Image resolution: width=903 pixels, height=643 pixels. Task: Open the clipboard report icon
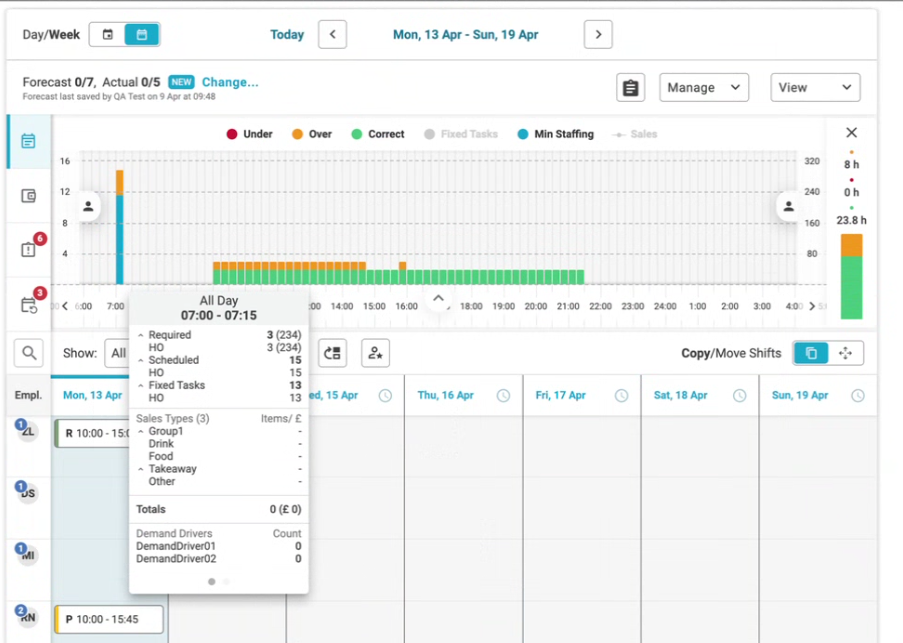[630, 88]
